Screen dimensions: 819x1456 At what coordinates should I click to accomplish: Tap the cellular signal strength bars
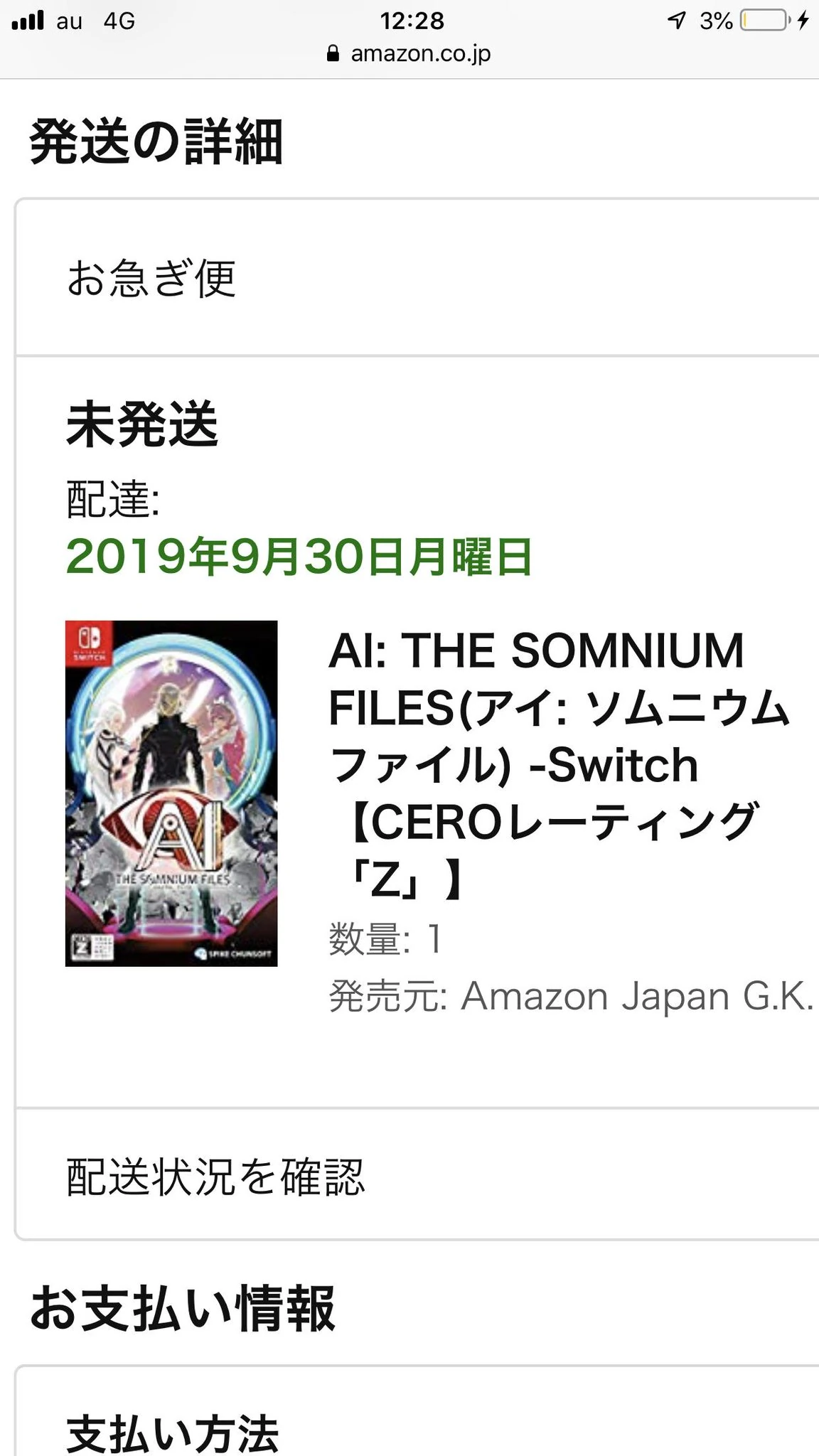28,20
